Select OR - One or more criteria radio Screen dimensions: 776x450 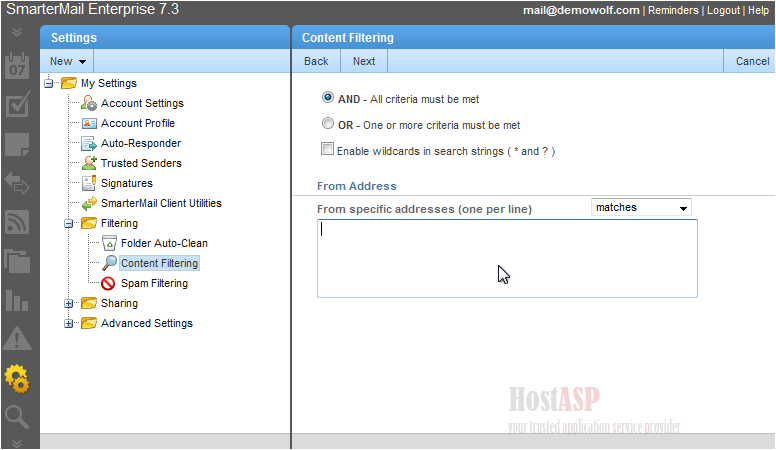point(328,123)
